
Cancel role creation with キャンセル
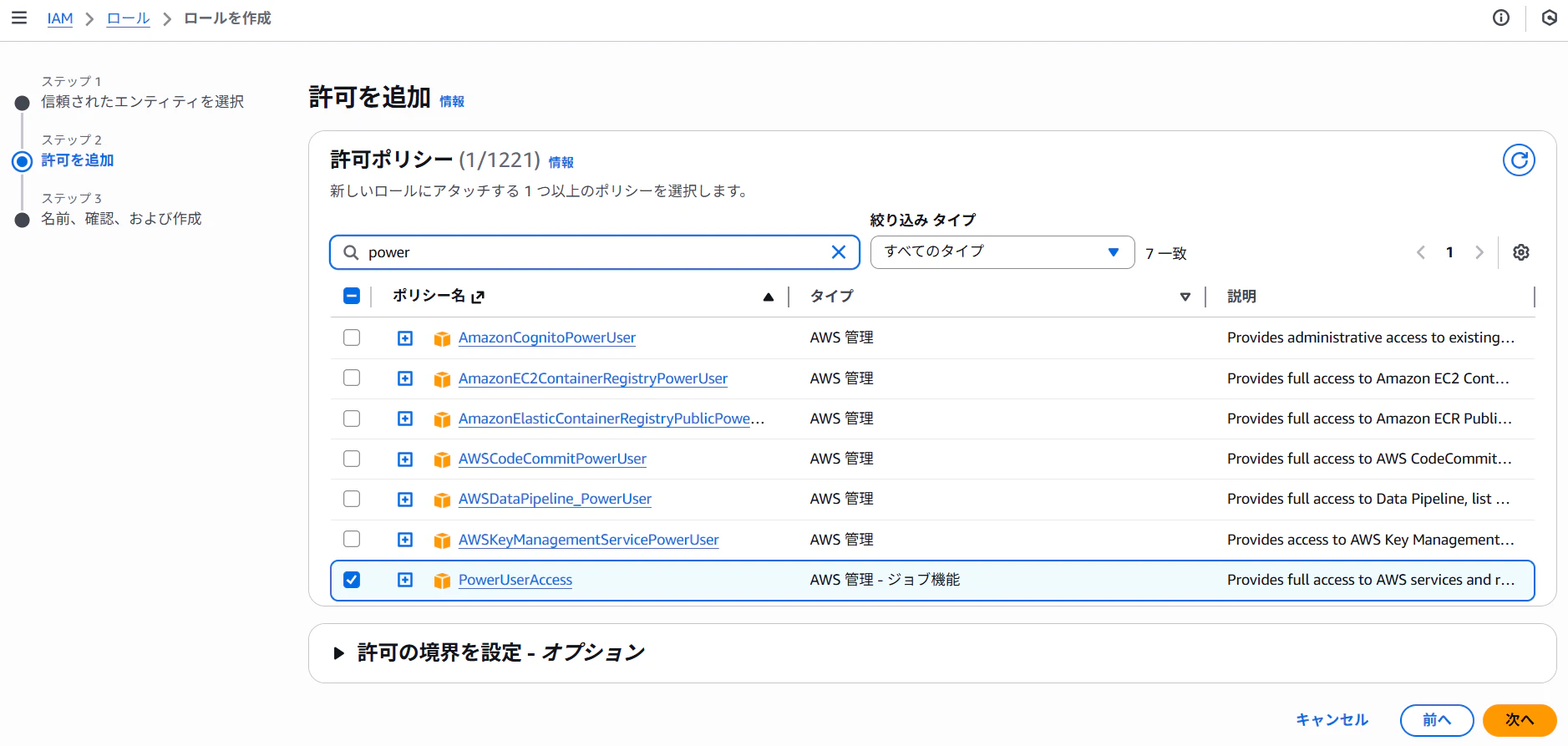(1332, 720)
